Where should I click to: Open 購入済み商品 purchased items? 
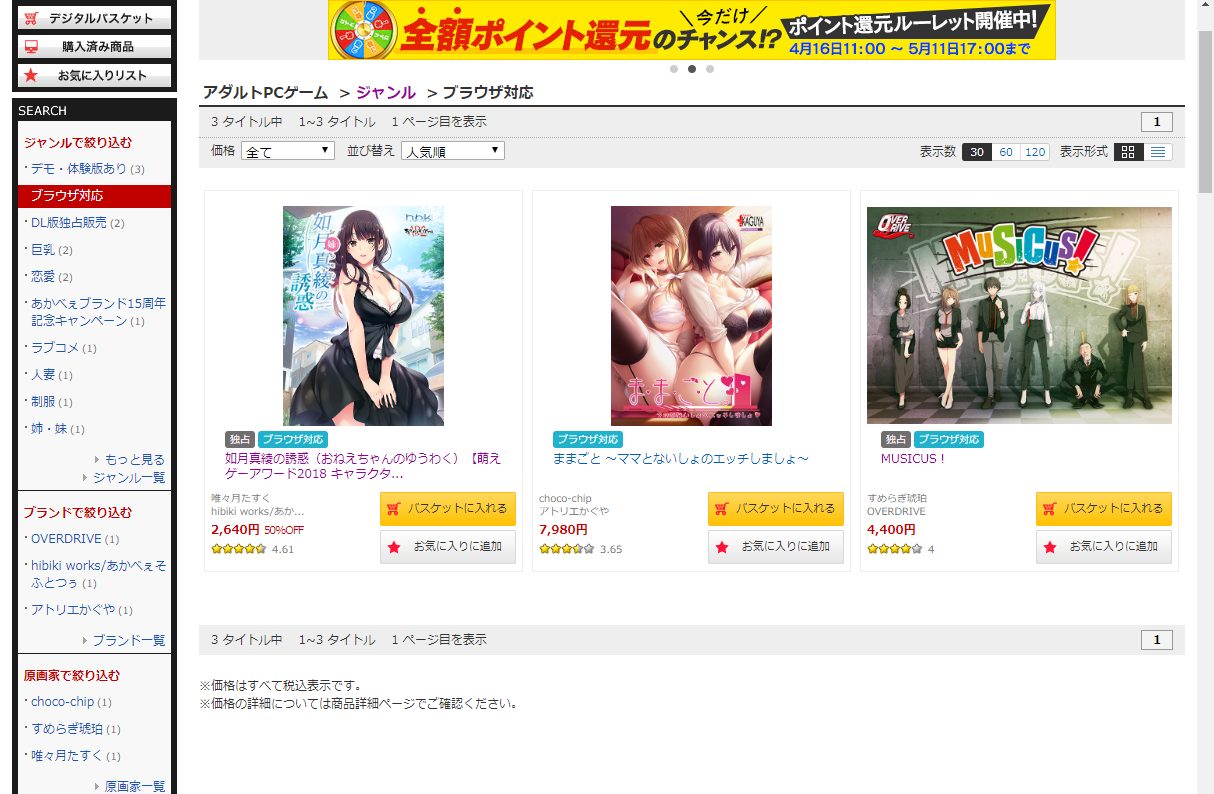coord(94,46)
